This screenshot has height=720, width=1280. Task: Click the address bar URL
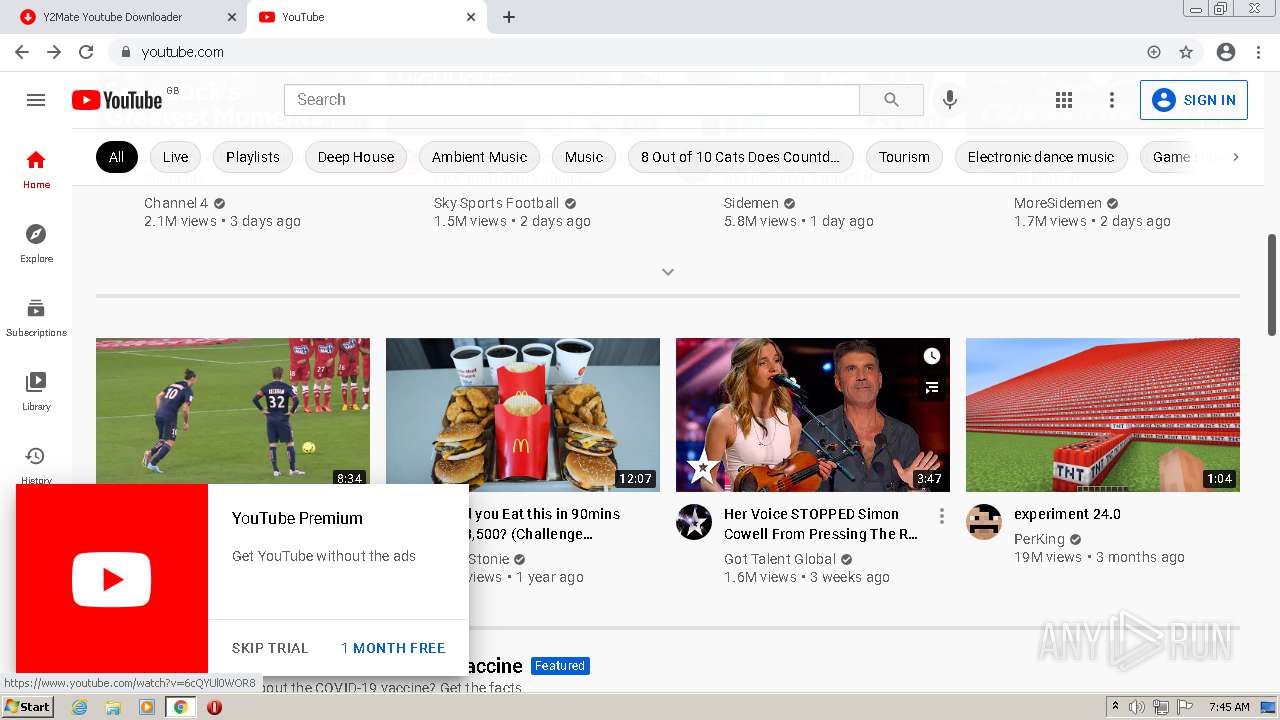[x=183, y=52]
